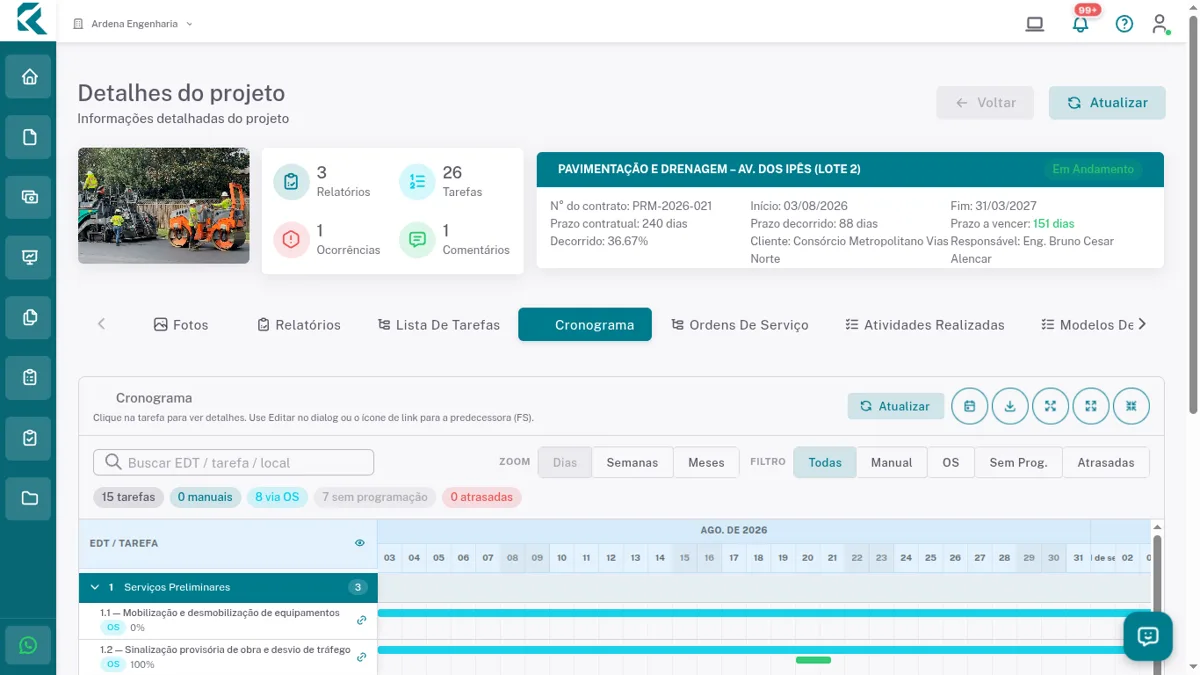1200x675 pixels.
Task: Set zoom to Semanas
Action: (632, 462)
